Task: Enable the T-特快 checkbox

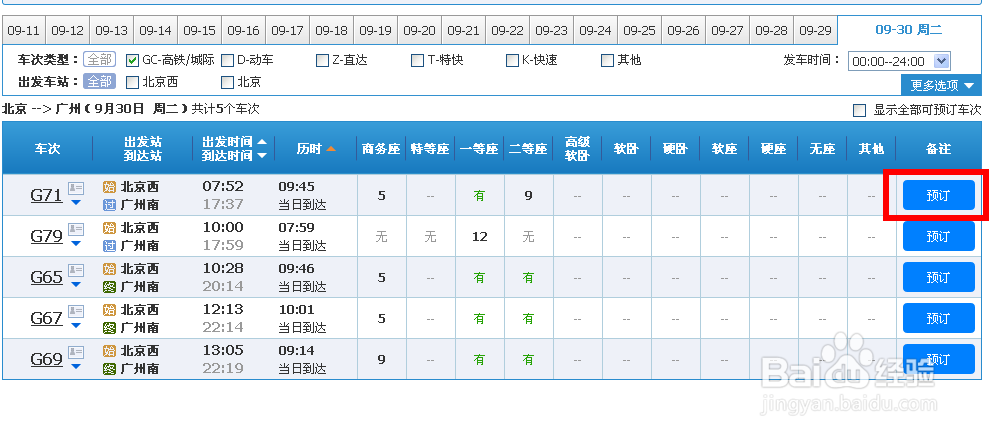Action: 417,61
